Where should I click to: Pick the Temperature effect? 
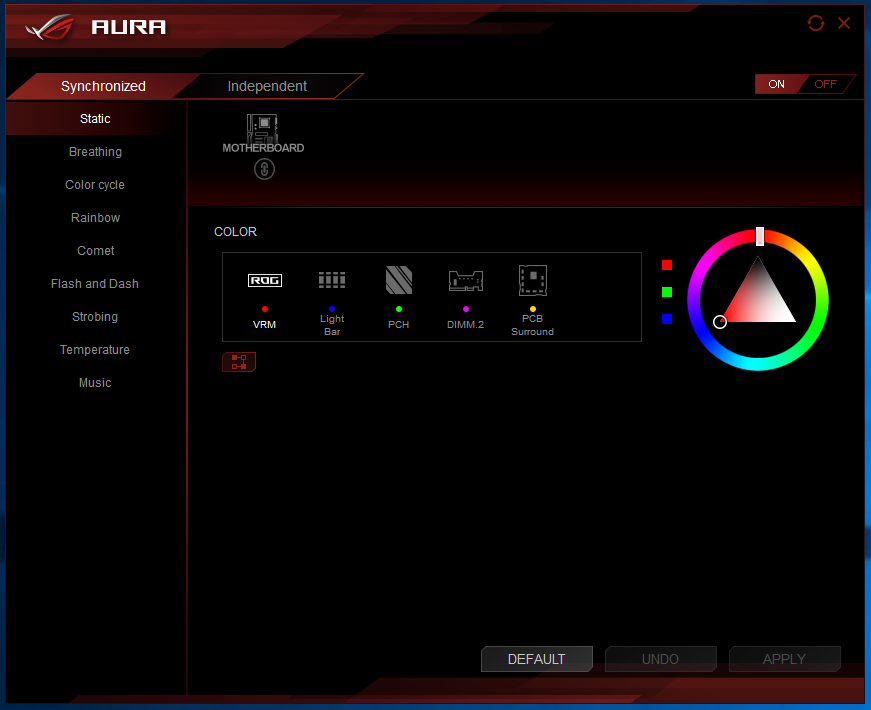(x=96, y=349)
